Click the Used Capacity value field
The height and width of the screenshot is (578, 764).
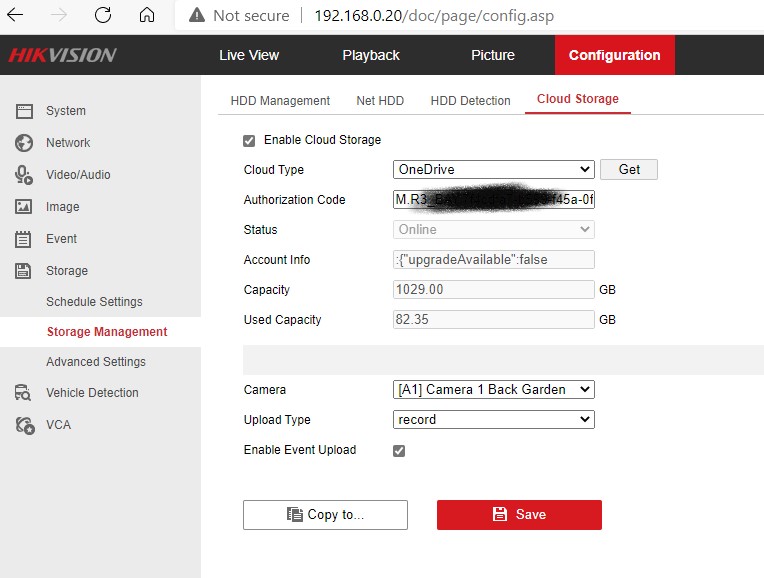pos(494,320)
